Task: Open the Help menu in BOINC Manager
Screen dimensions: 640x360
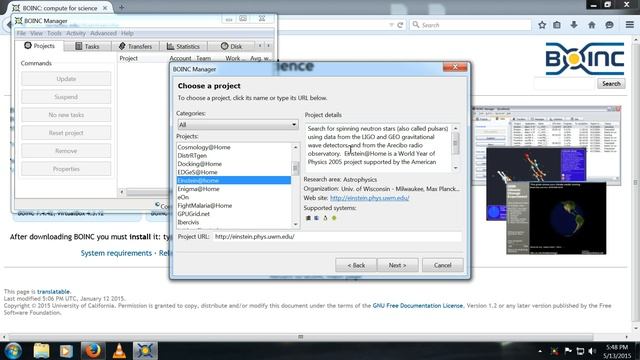Action: [127, 33]
